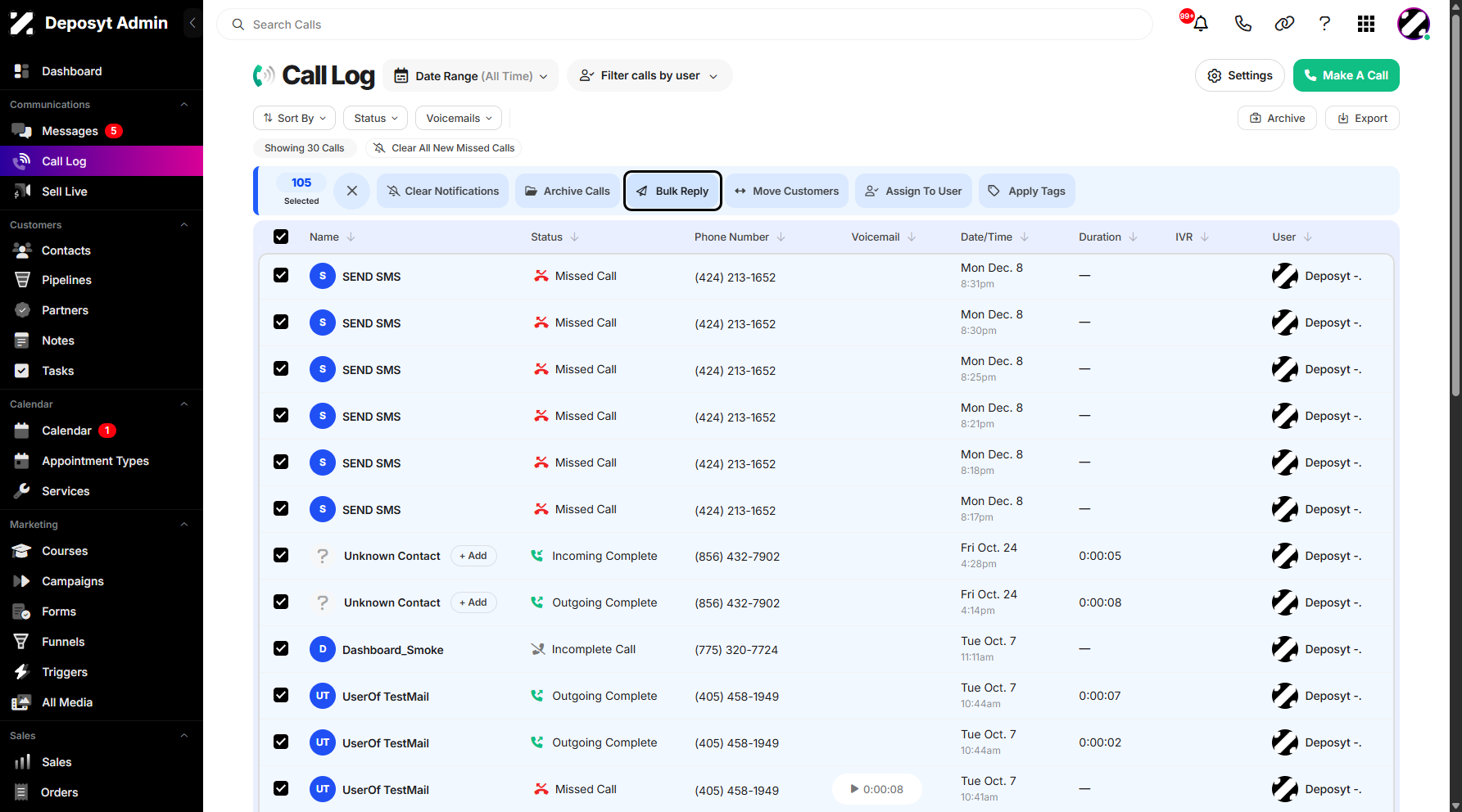
Task: Open the Status filter dropdown
Action: [x=376, y=118]
